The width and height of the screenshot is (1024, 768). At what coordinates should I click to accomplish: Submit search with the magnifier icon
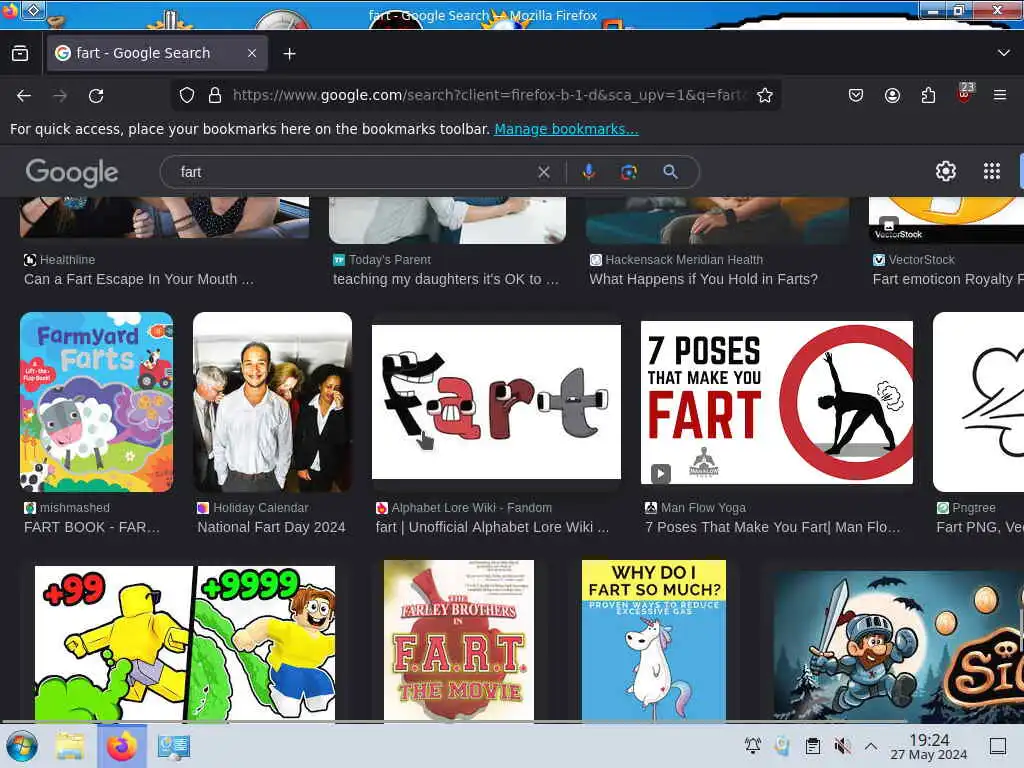click(670, 172)
